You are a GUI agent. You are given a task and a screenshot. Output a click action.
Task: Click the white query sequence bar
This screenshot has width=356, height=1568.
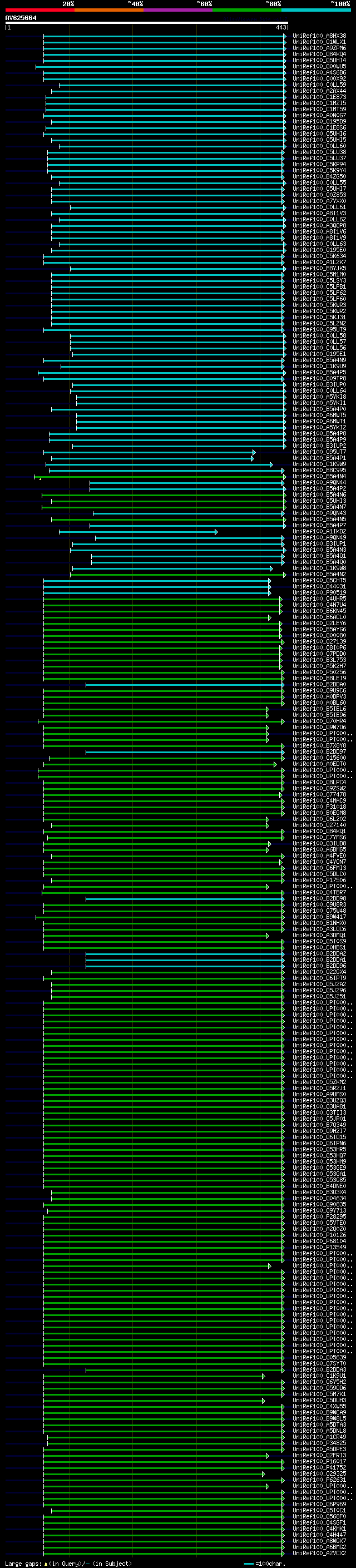point(147,23)
